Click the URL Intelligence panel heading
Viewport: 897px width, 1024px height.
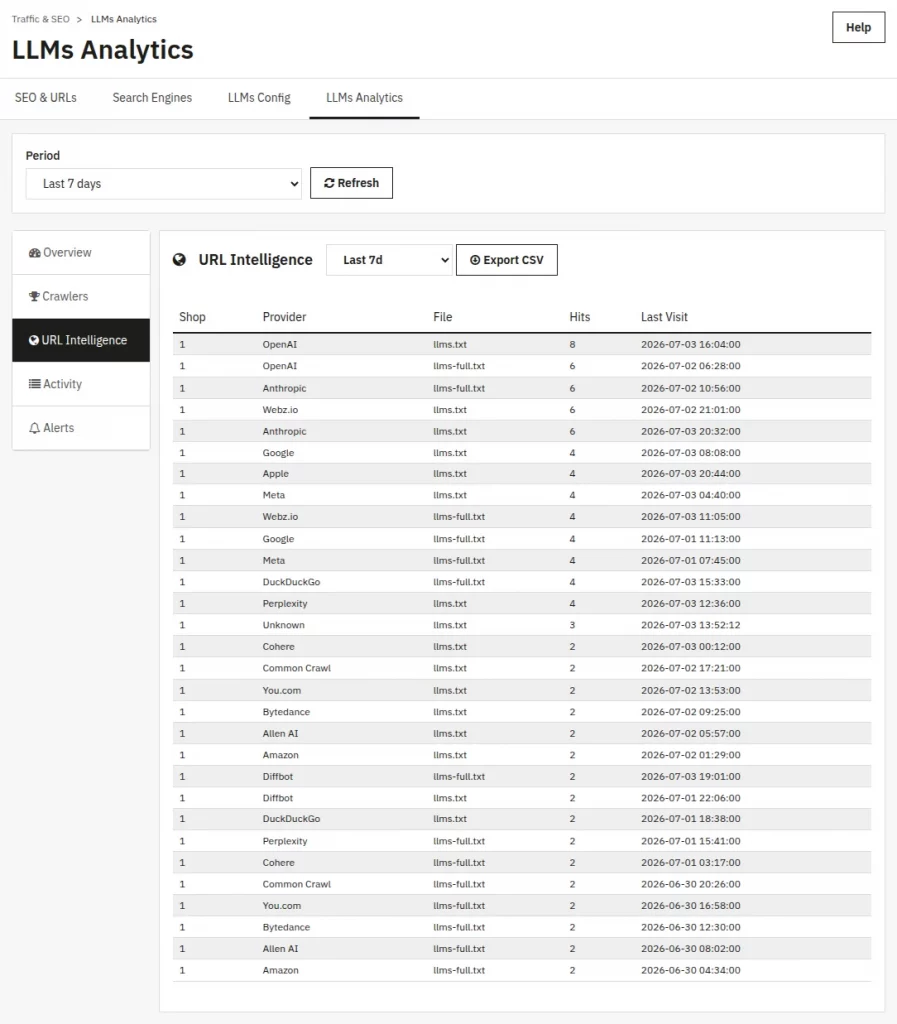click(255, 260)
